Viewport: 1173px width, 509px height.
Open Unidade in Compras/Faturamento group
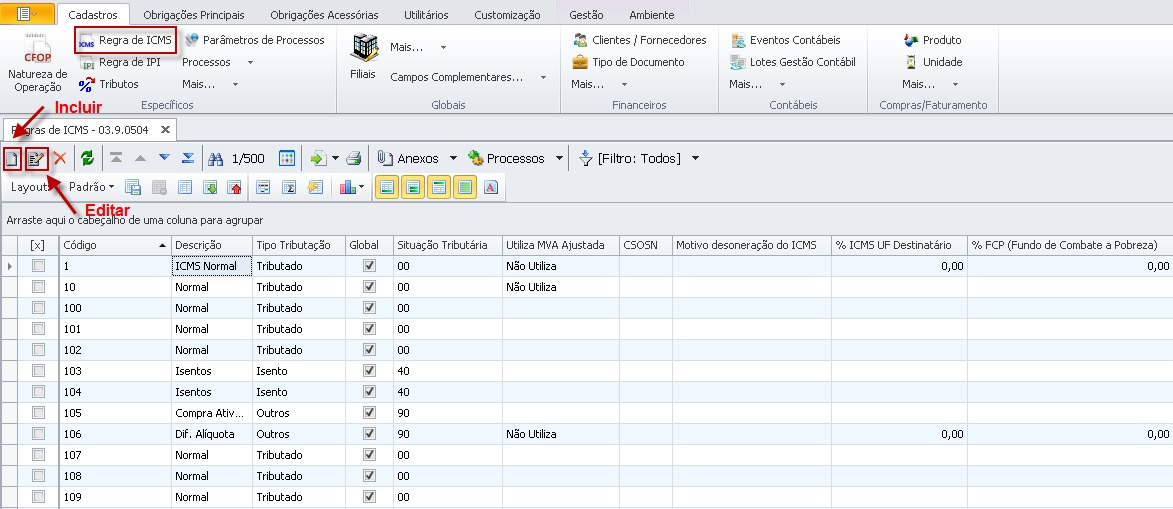934,62
